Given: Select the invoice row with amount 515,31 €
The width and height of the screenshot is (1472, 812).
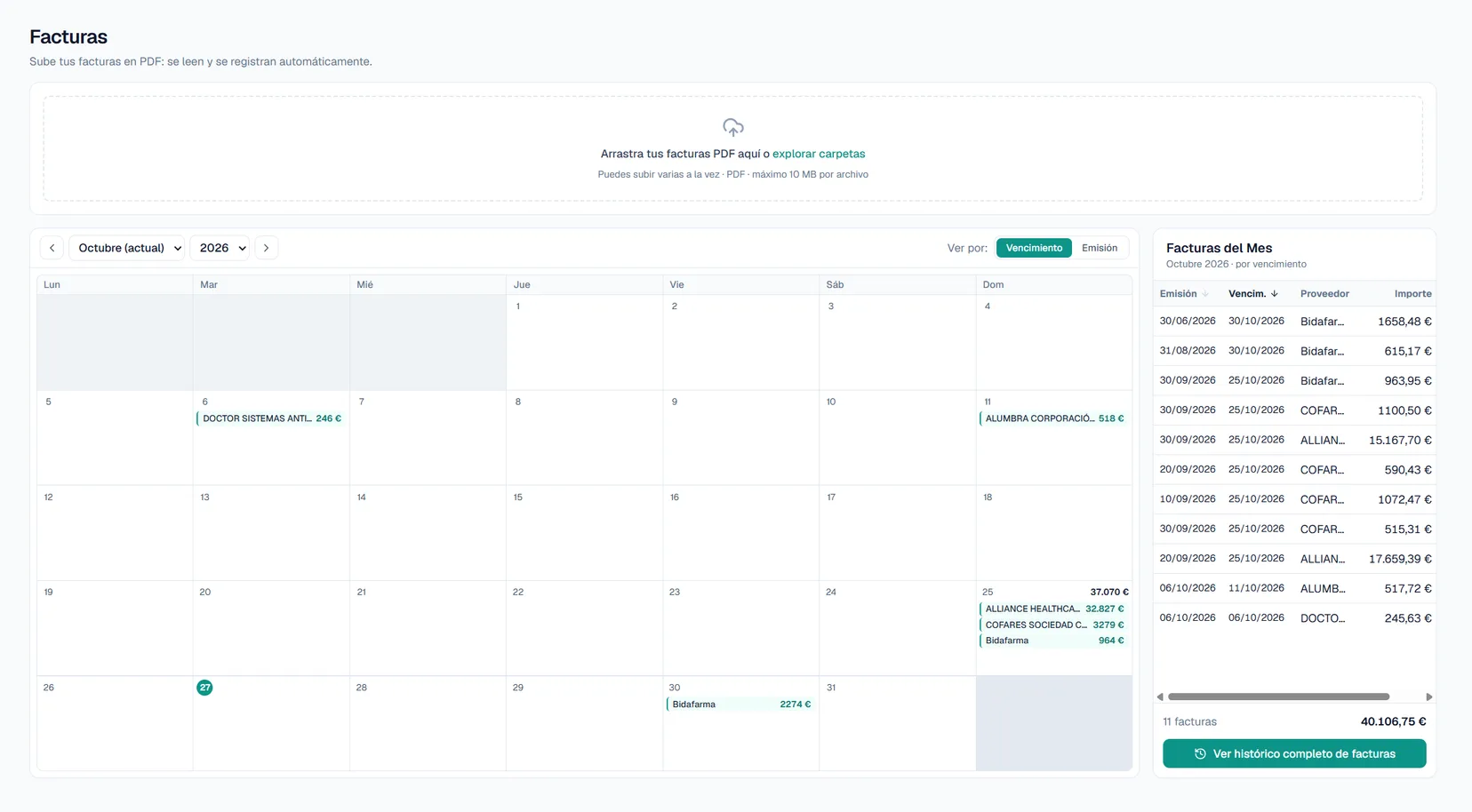Looking at the screenshot, I should 1294,529.
